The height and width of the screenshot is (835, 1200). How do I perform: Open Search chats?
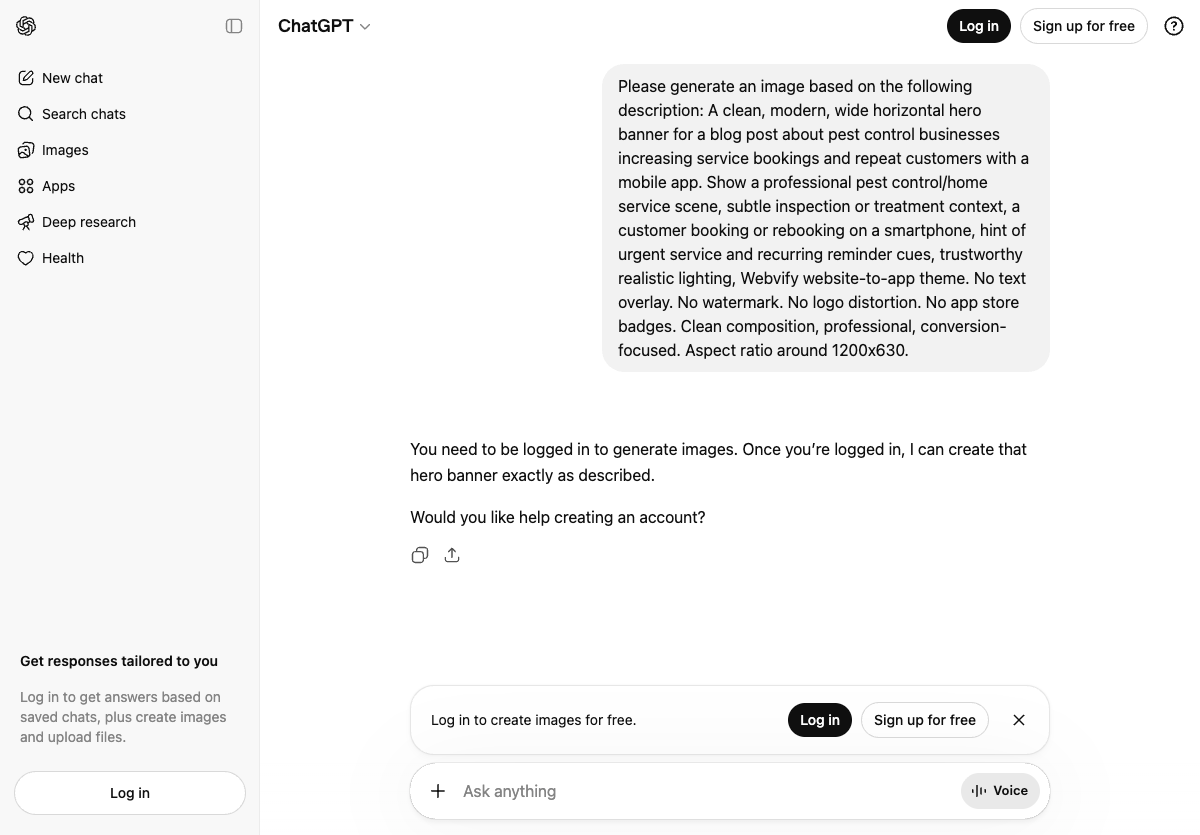(x=83, y=114)
